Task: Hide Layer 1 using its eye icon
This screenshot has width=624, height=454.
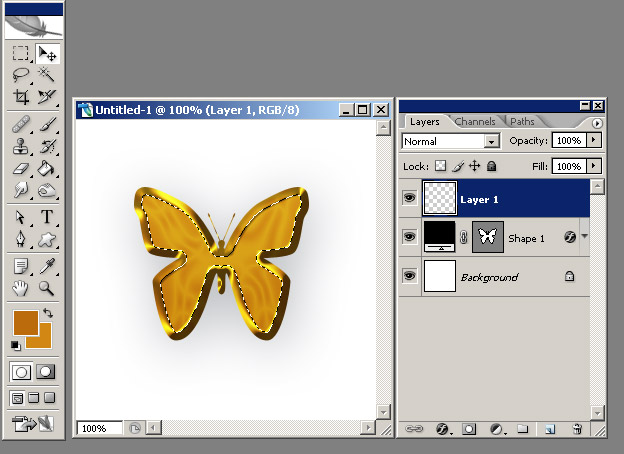Action: tap(410, 198)
